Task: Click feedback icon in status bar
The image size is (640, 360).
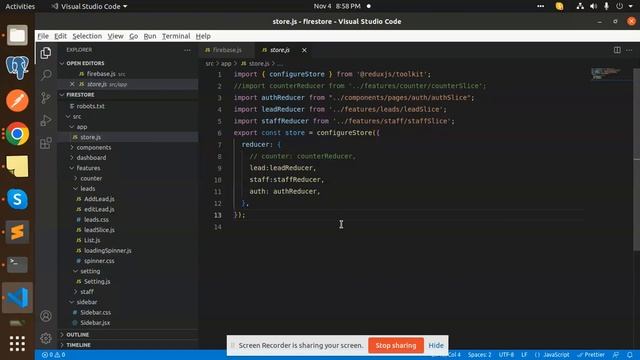Action: [616, 355]
